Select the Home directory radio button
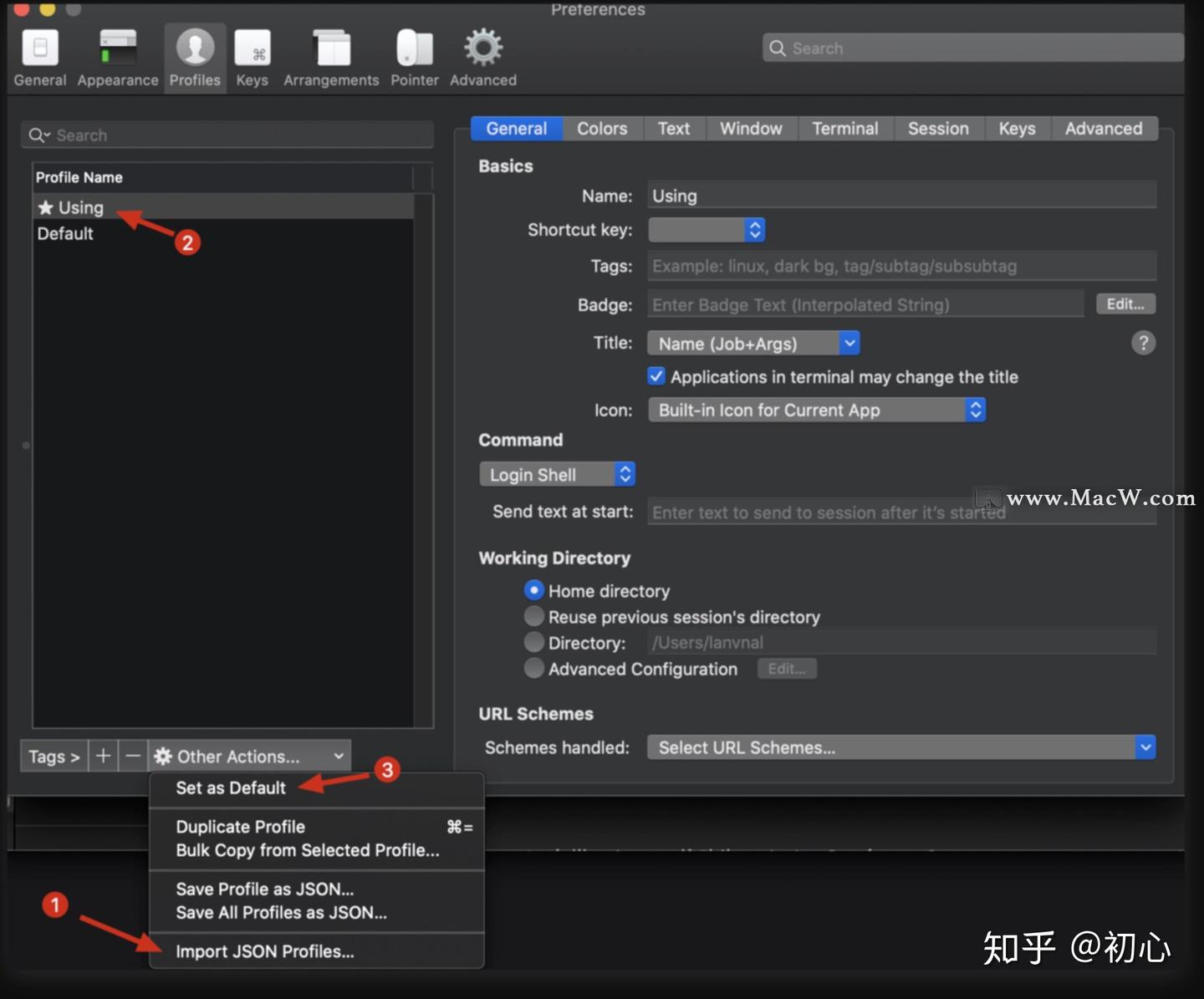Viewport: 1204px width, 999px height. click(534, 590)
